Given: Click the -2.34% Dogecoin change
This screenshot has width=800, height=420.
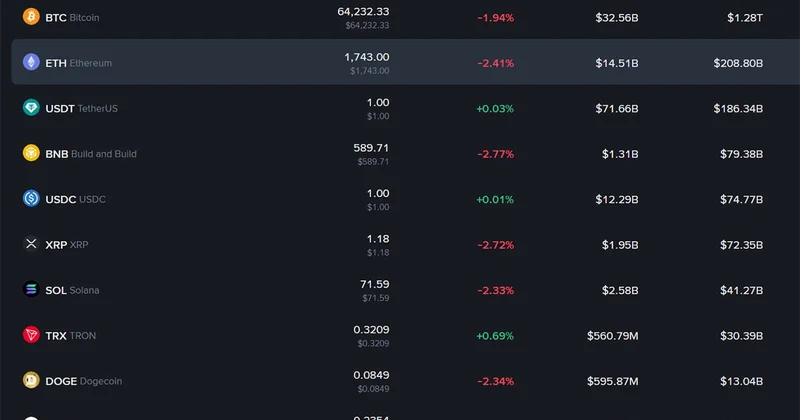Looking at the screenshot, I should 495,381.
